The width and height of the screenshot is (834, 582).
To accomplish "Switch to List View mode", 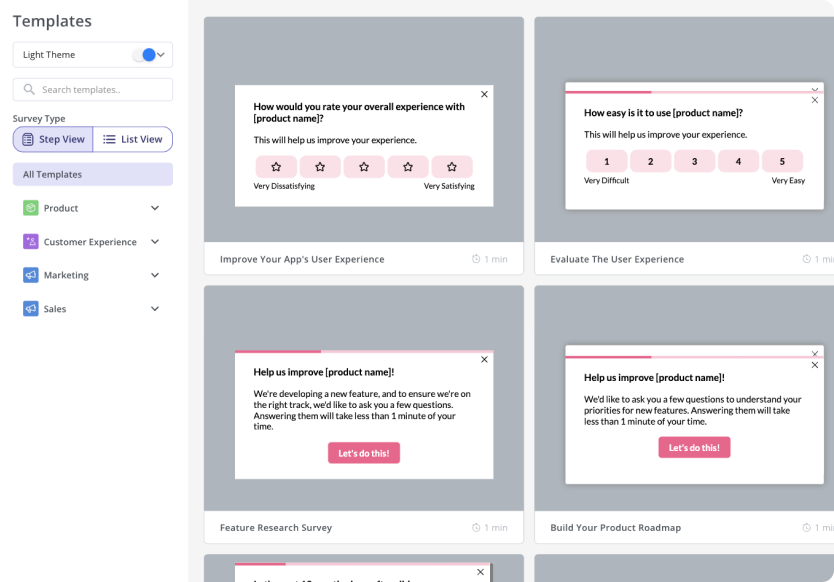I will (x=132, y=139).
